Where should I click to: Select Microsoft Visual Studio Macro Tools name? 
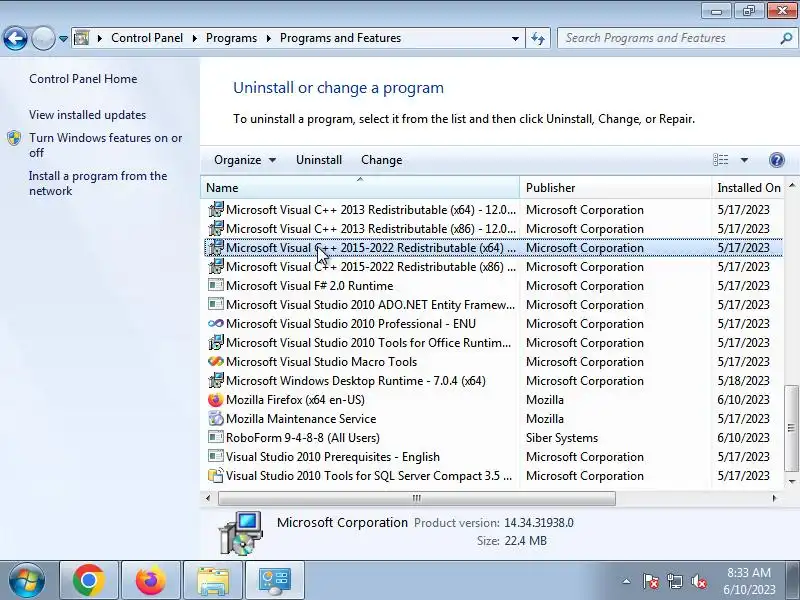(321, 362)
